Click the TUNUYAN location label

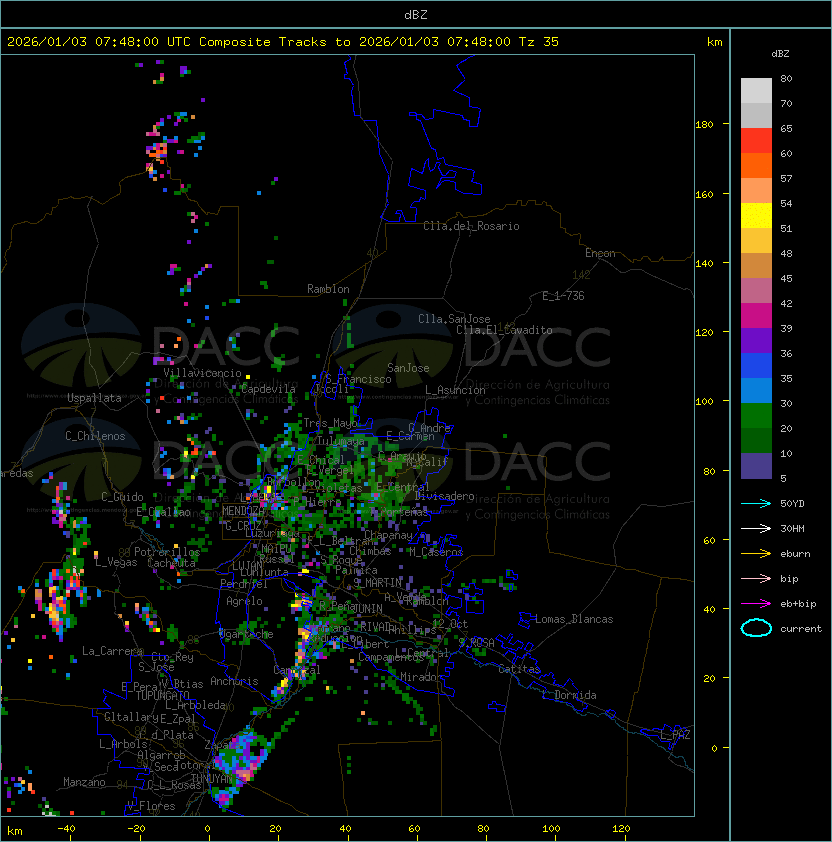pyautogui.click(x=212, y=778)
